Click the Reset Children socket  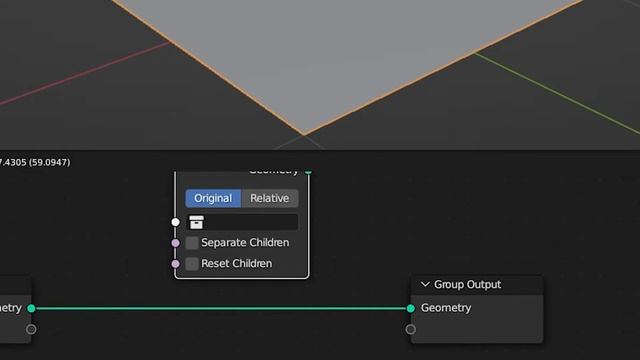[x=176, y=264]
